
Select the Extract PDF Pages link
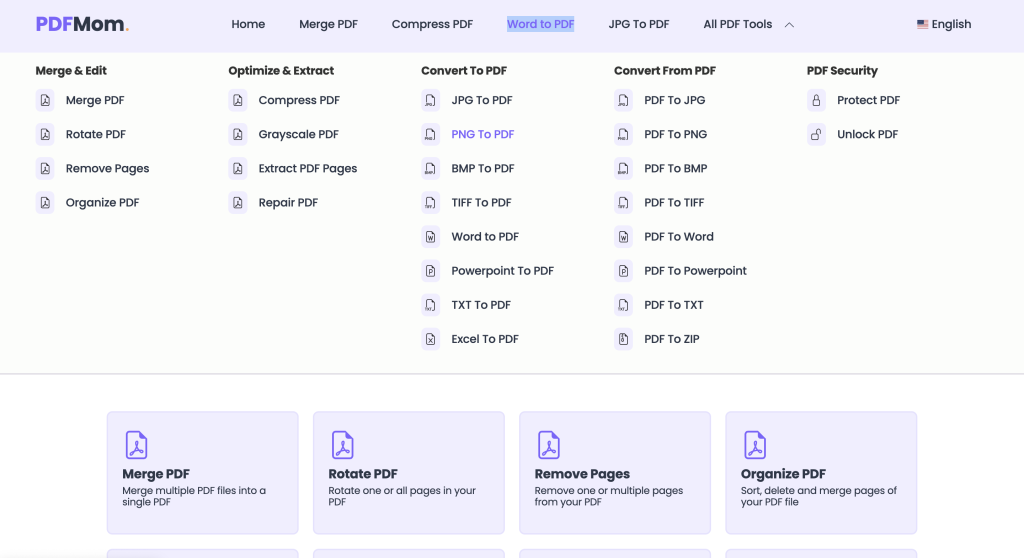click(307, 169)
